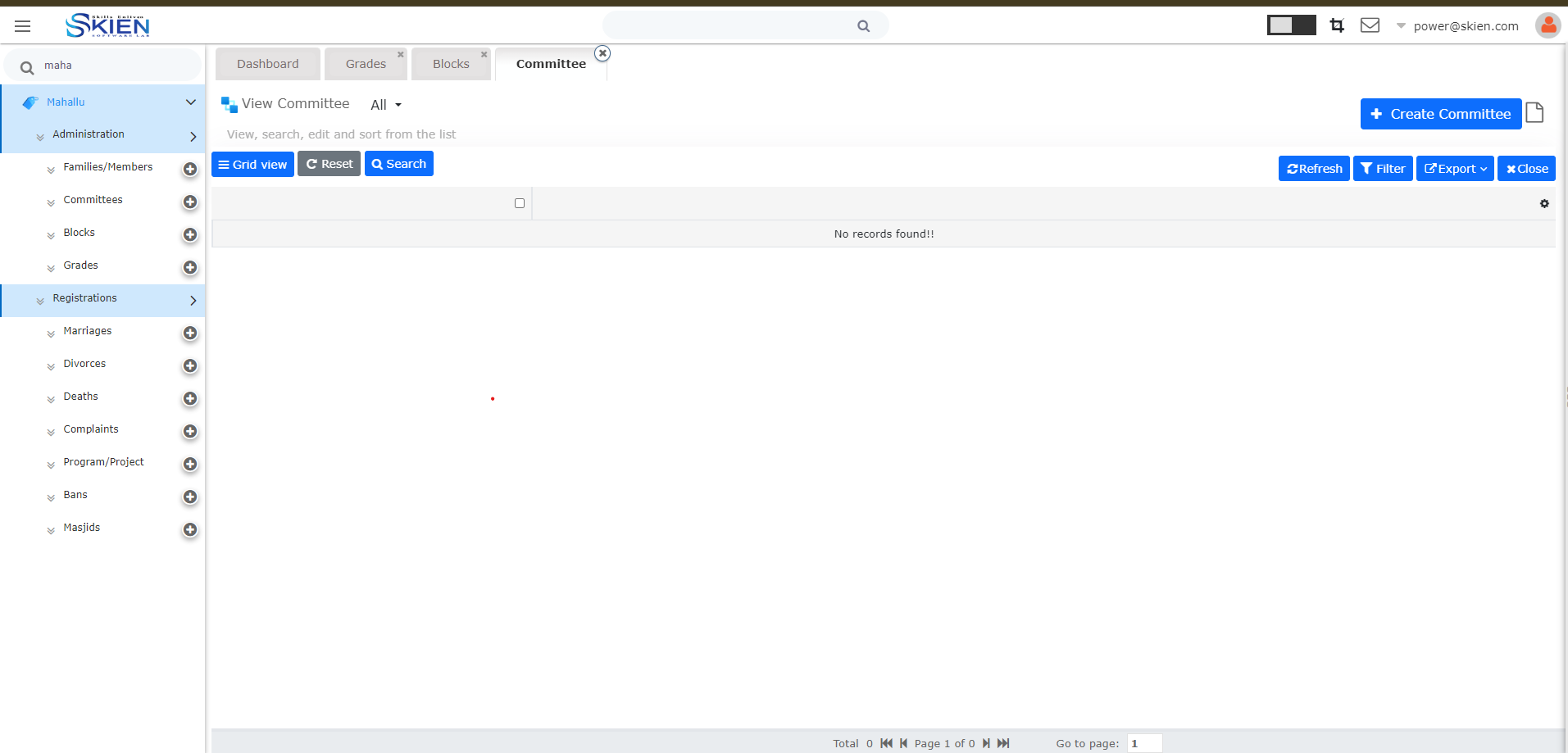Toggle the theme switch in header
Image resolution: width=1568 pixels, height=753 pixels.
coord(1291,25)
